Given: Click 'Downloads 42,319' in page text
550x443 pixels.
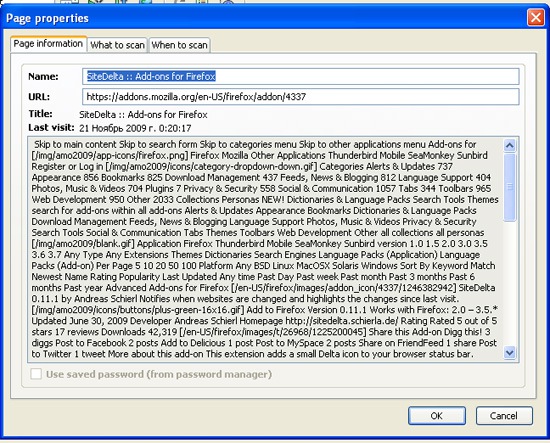Looking at the screenshot, I should click(139, 332).
